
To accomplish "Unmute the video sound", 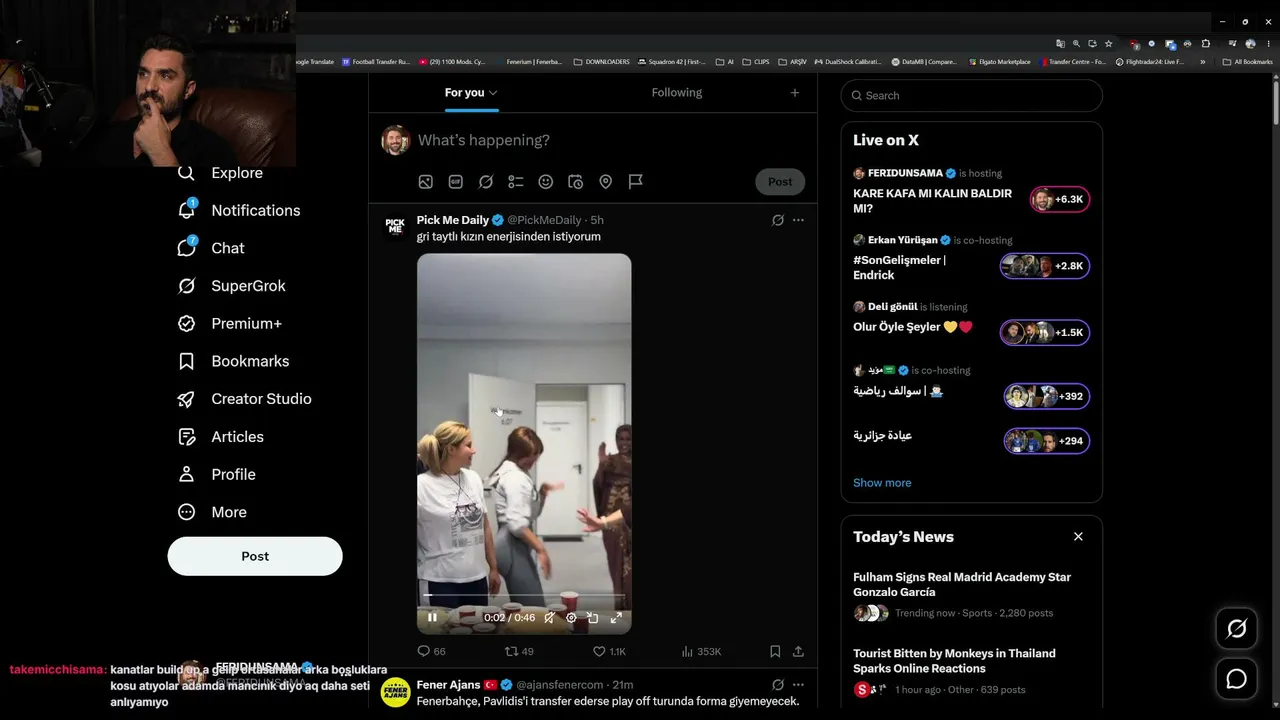I will (549, 618).
